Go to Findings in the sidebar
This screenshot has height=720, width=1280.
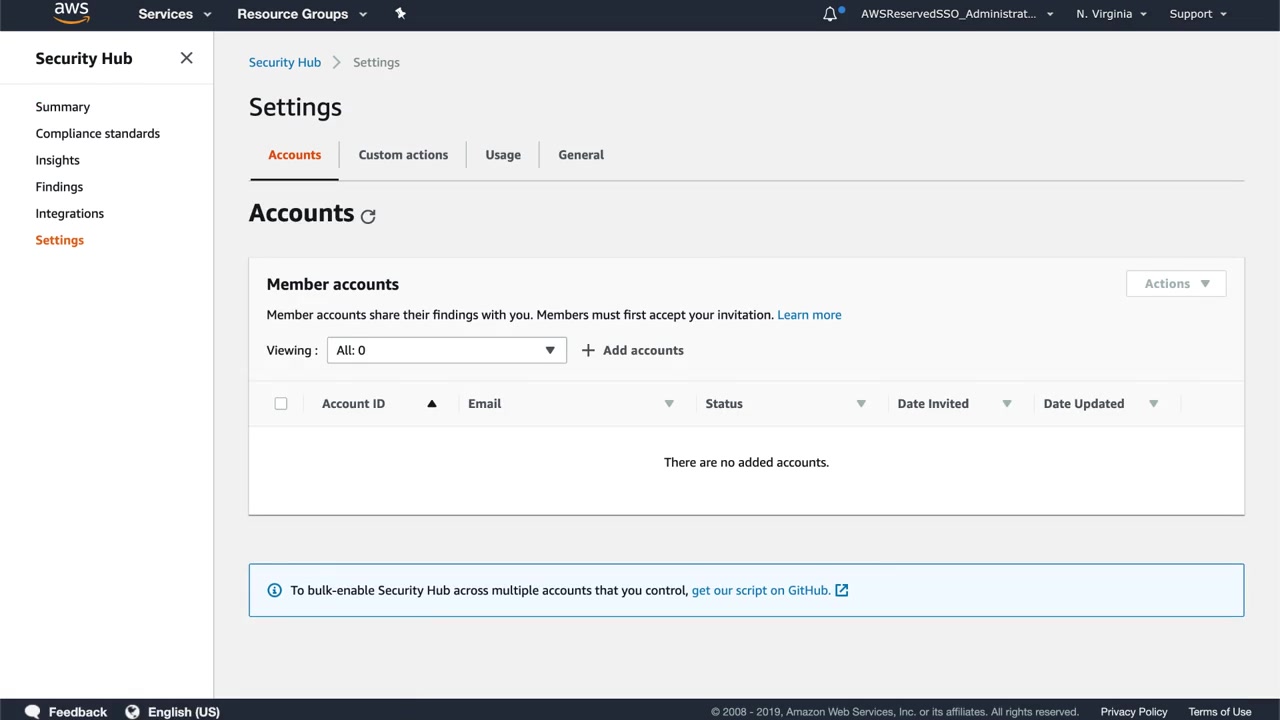pyautogui.click(x=59, y=187)
